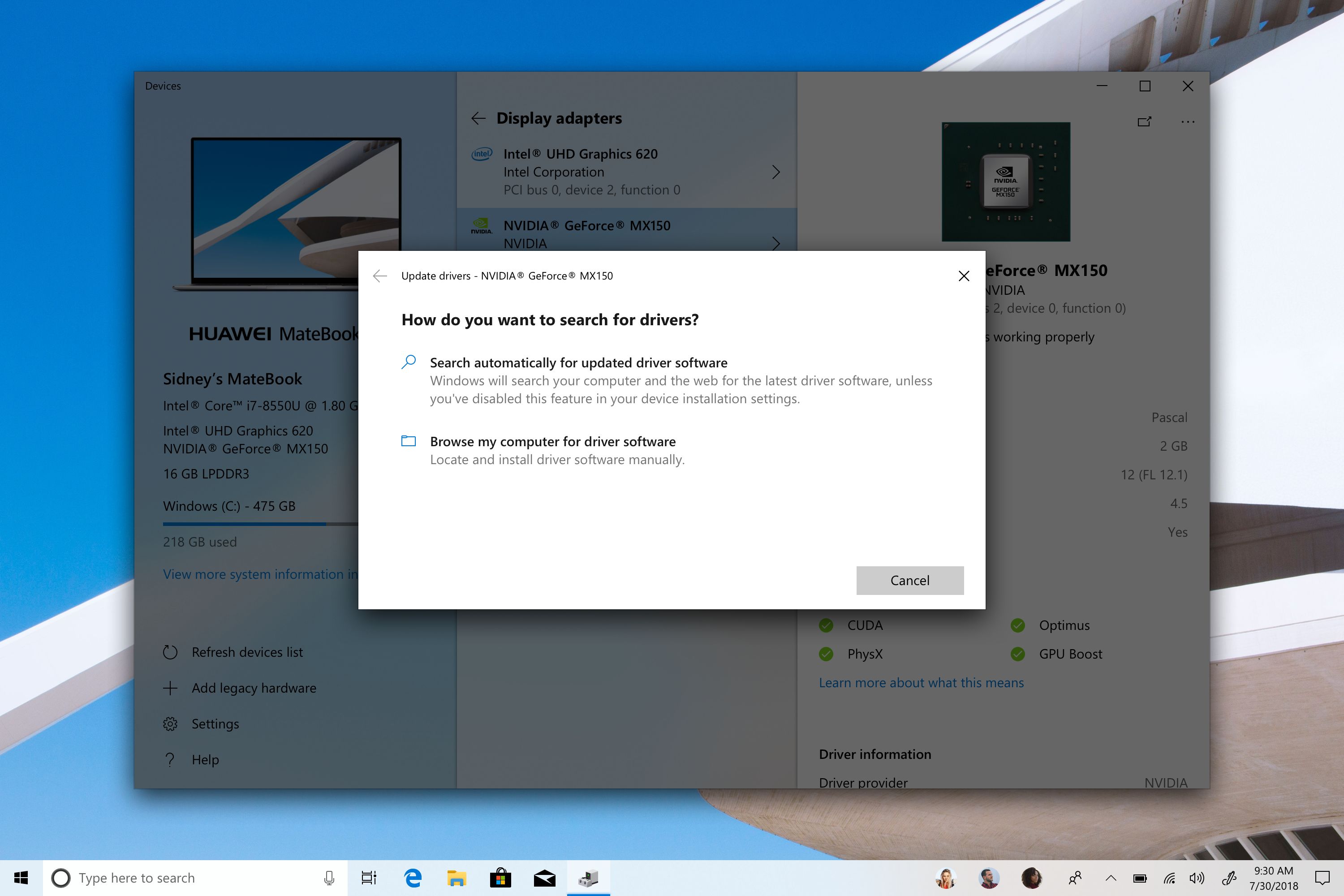Click the gear icon in Devices sidebar
Viewport: 1344px width, 896px height.
coord(170,724)
